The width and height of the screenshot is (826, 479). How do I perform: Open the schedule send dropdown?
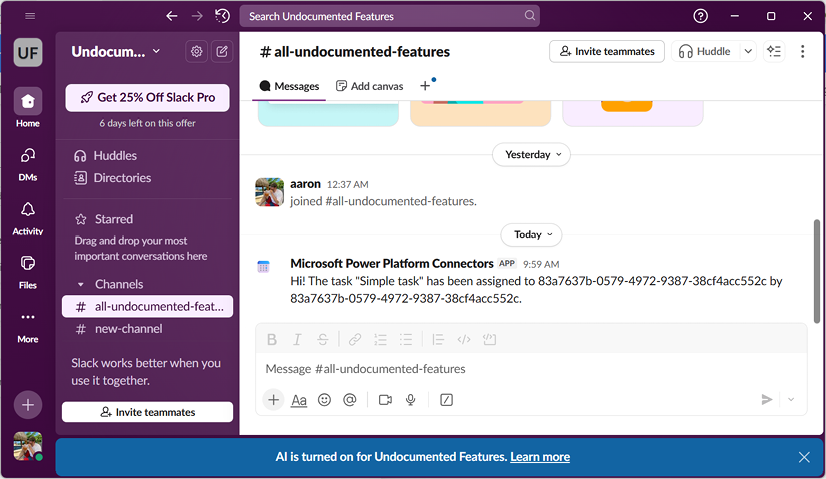[791, 399]
